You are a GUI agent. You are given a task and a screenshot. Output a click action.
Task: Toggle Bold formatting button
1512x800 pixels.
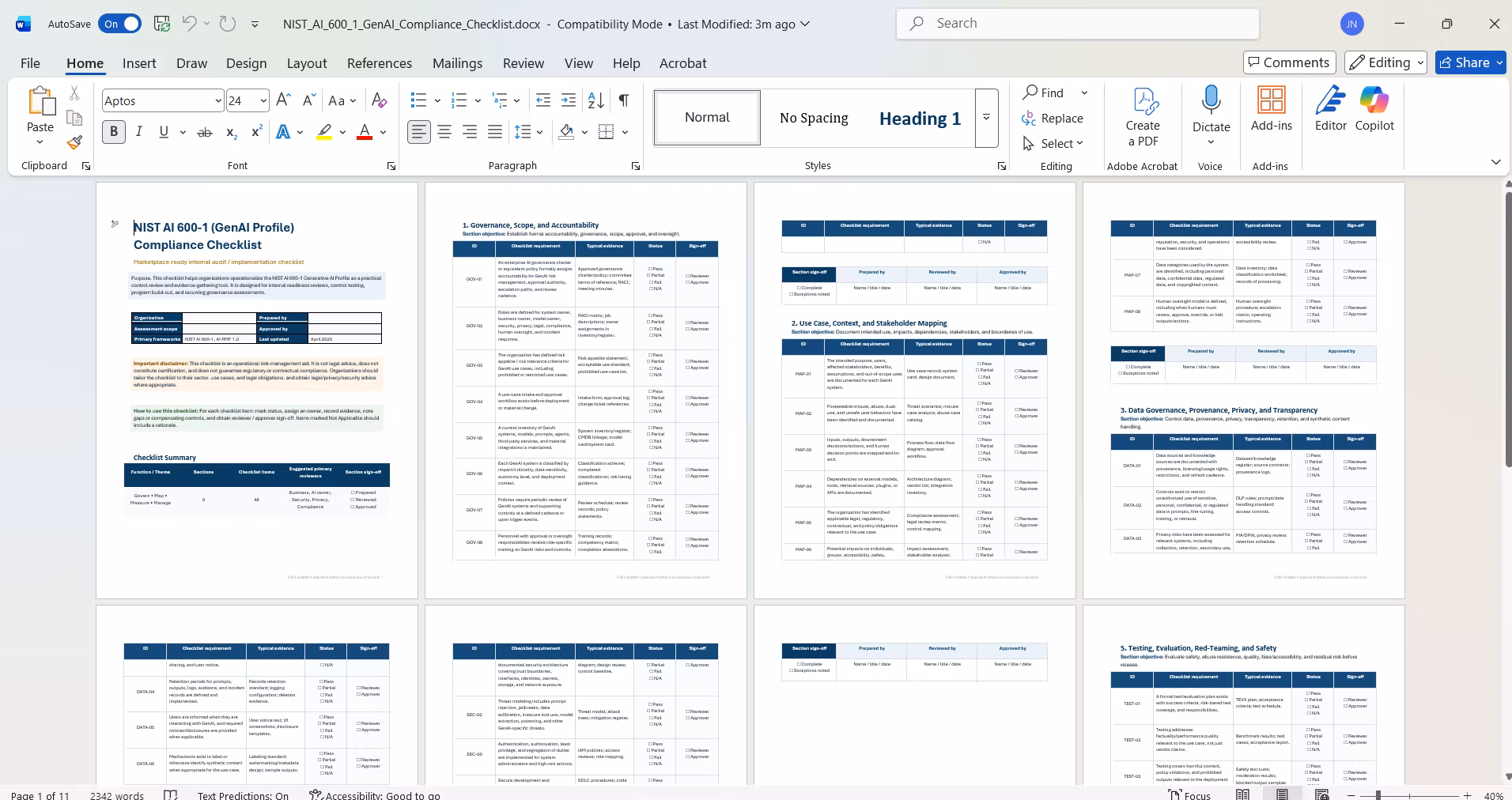[x=114, y=132]
